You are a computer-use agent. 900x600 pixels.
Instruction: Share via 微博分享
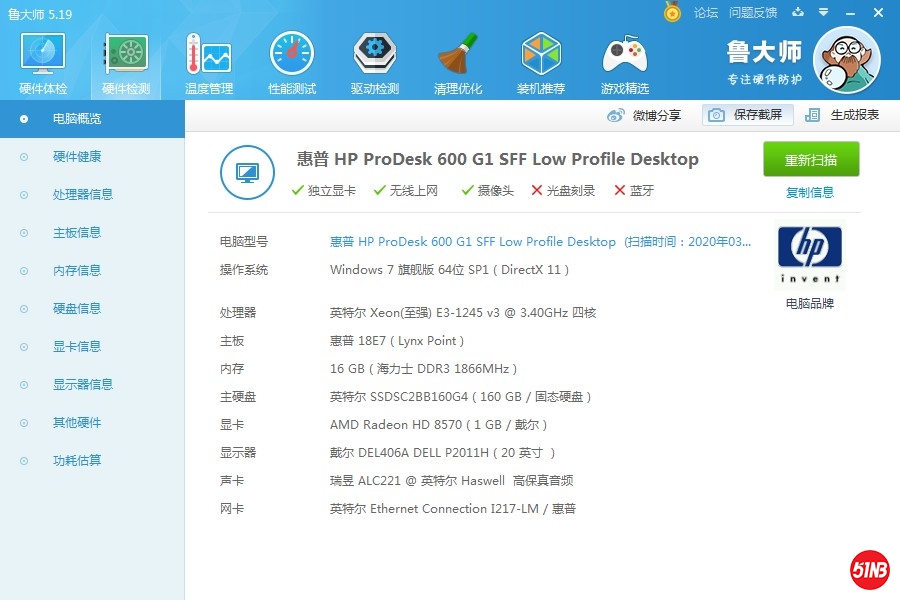pos(645,115)
